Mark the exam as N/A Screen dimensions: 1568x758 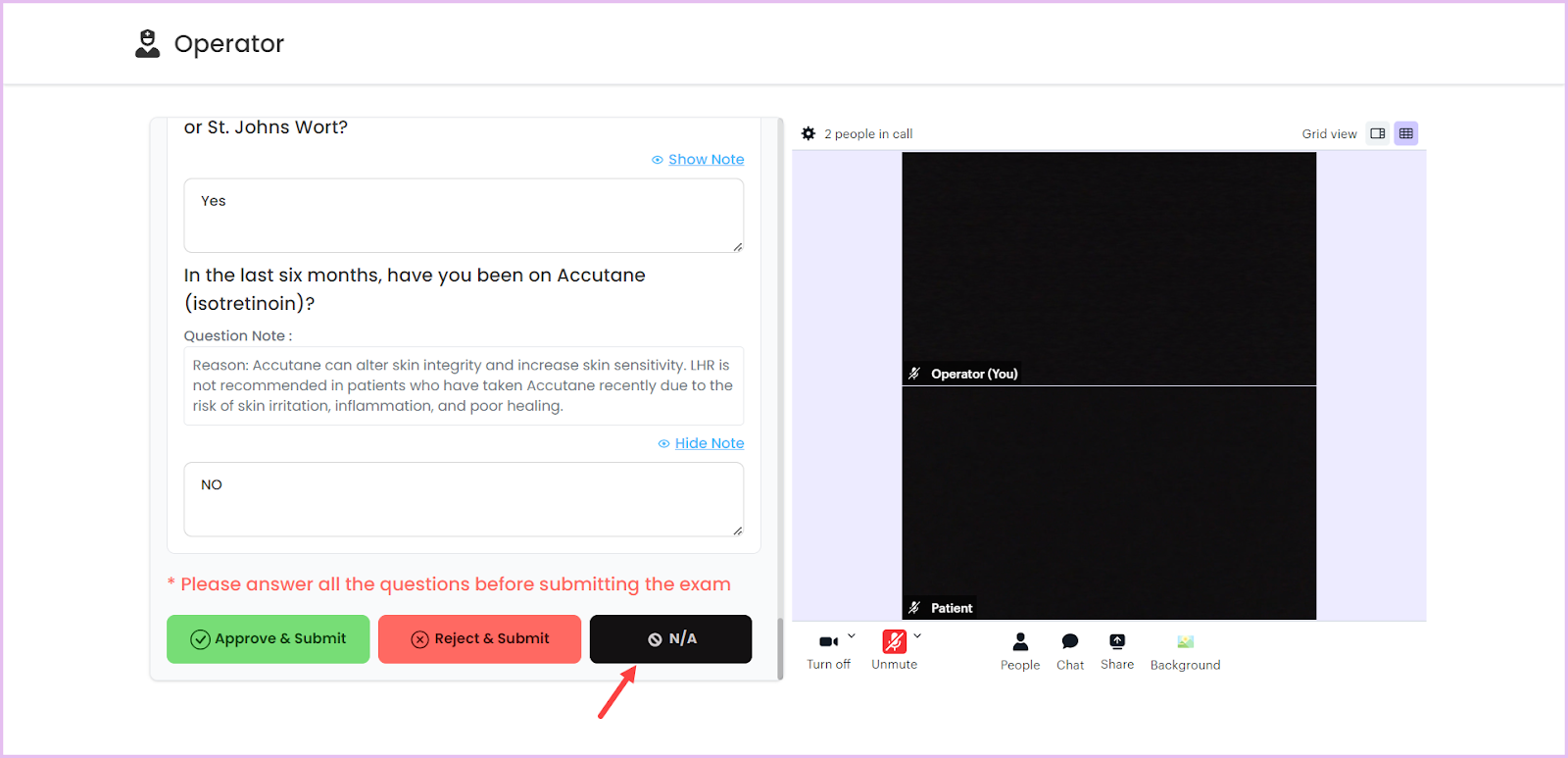[670, 639]
